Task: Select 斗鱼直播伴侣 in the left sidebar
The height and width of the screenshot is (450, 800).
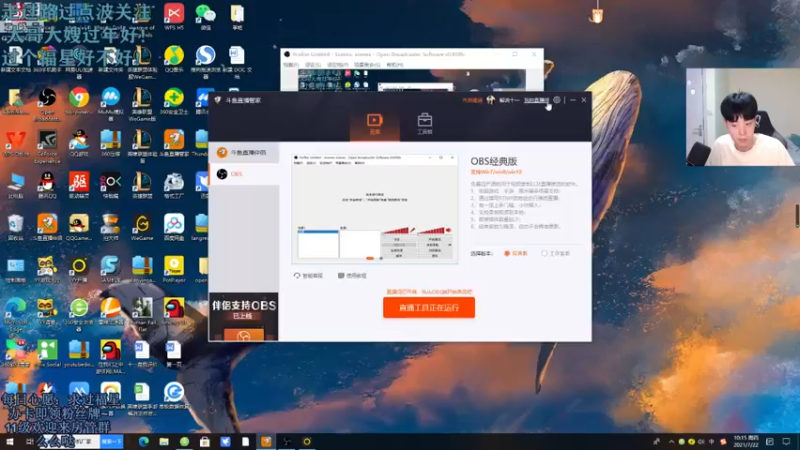Action: [x=244, y=153]
